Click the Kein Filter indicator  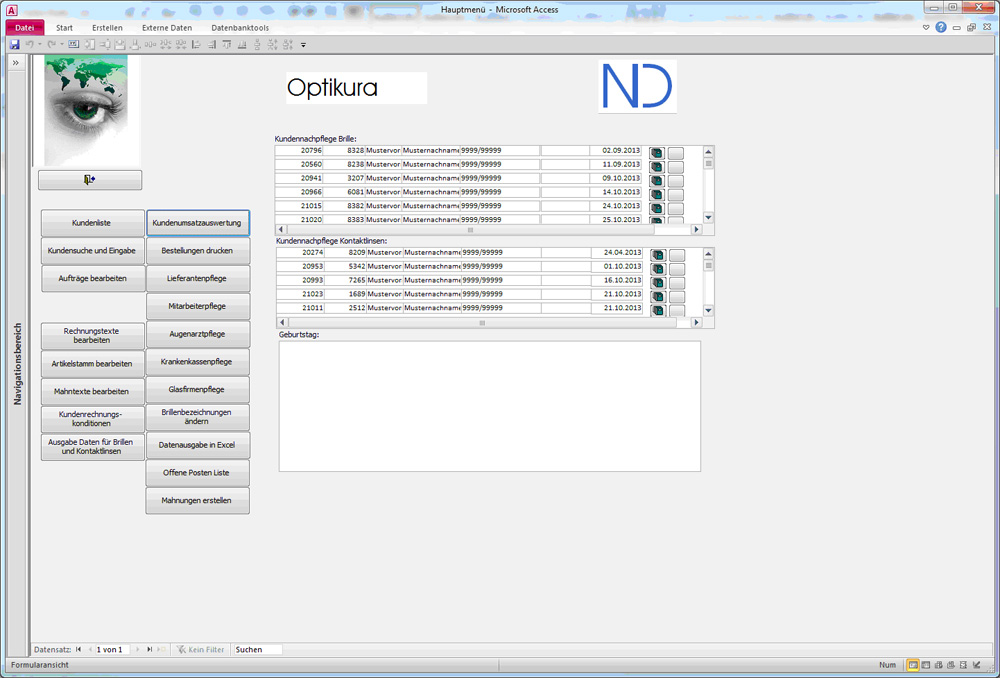point(201,649)
